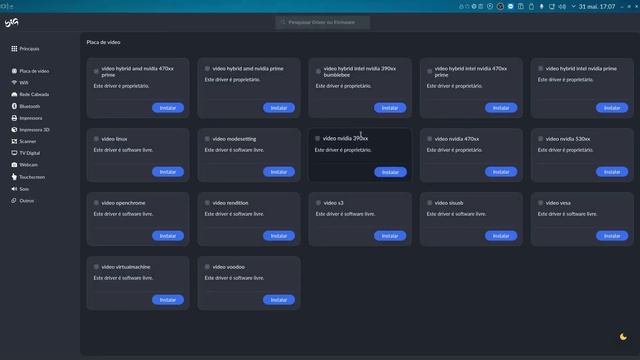640x360 pixels.
Task: Install video hybrid intel nvidia prime driver
Action: [x=612, y=108]
